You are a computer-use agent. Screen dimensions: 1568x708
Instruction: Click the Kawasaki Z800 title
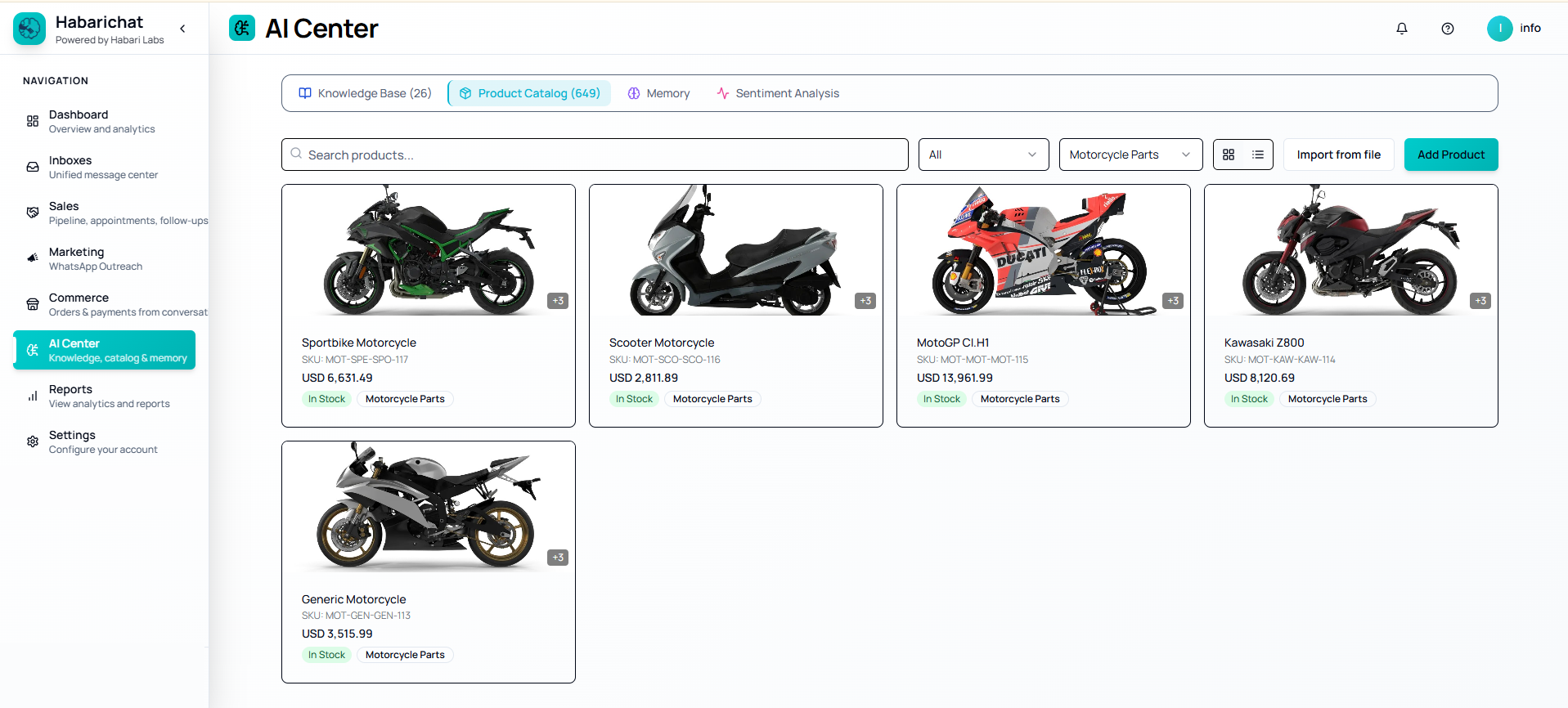coord(1265,343)
